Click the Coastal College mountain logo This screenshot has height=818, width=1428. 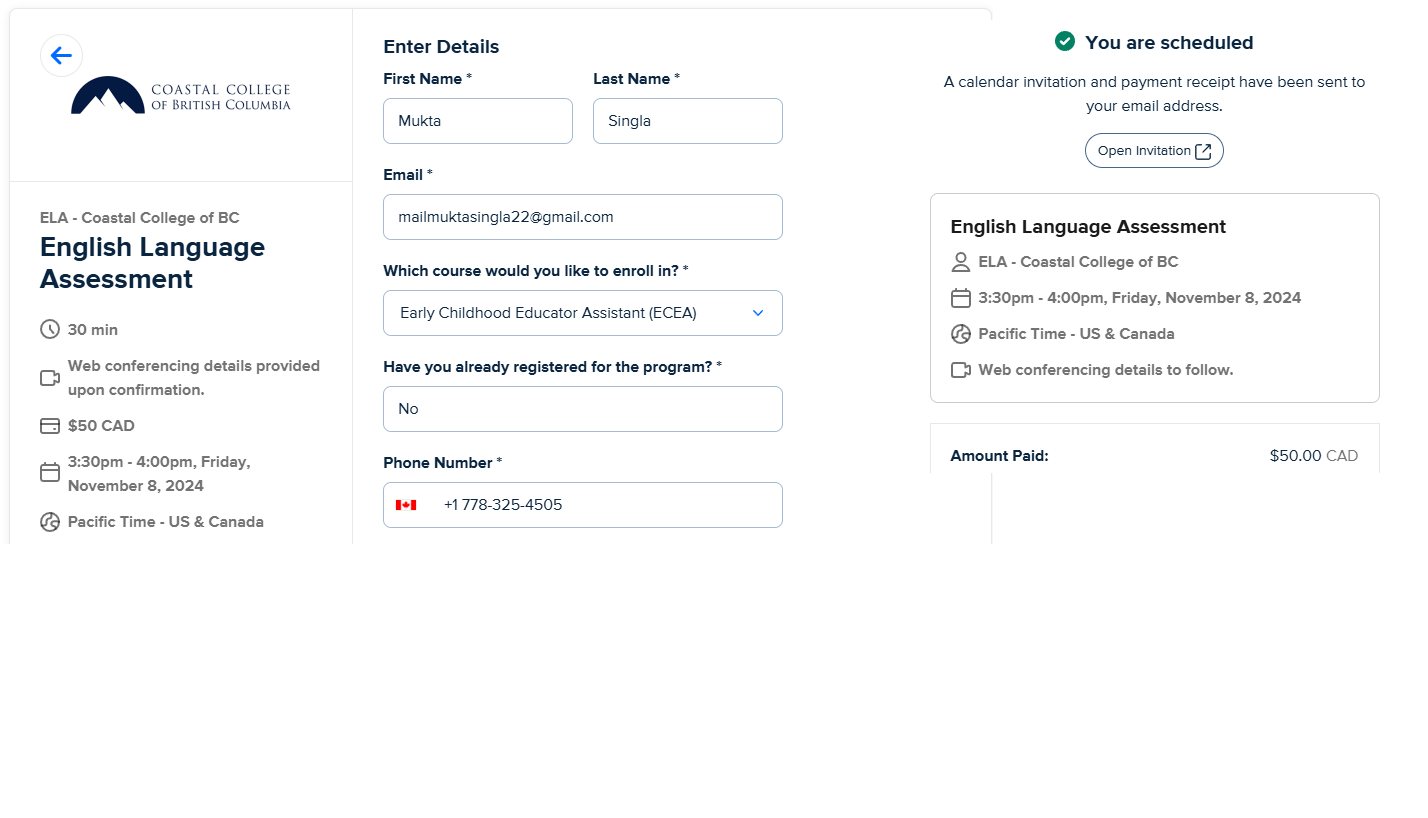[181, 95]
